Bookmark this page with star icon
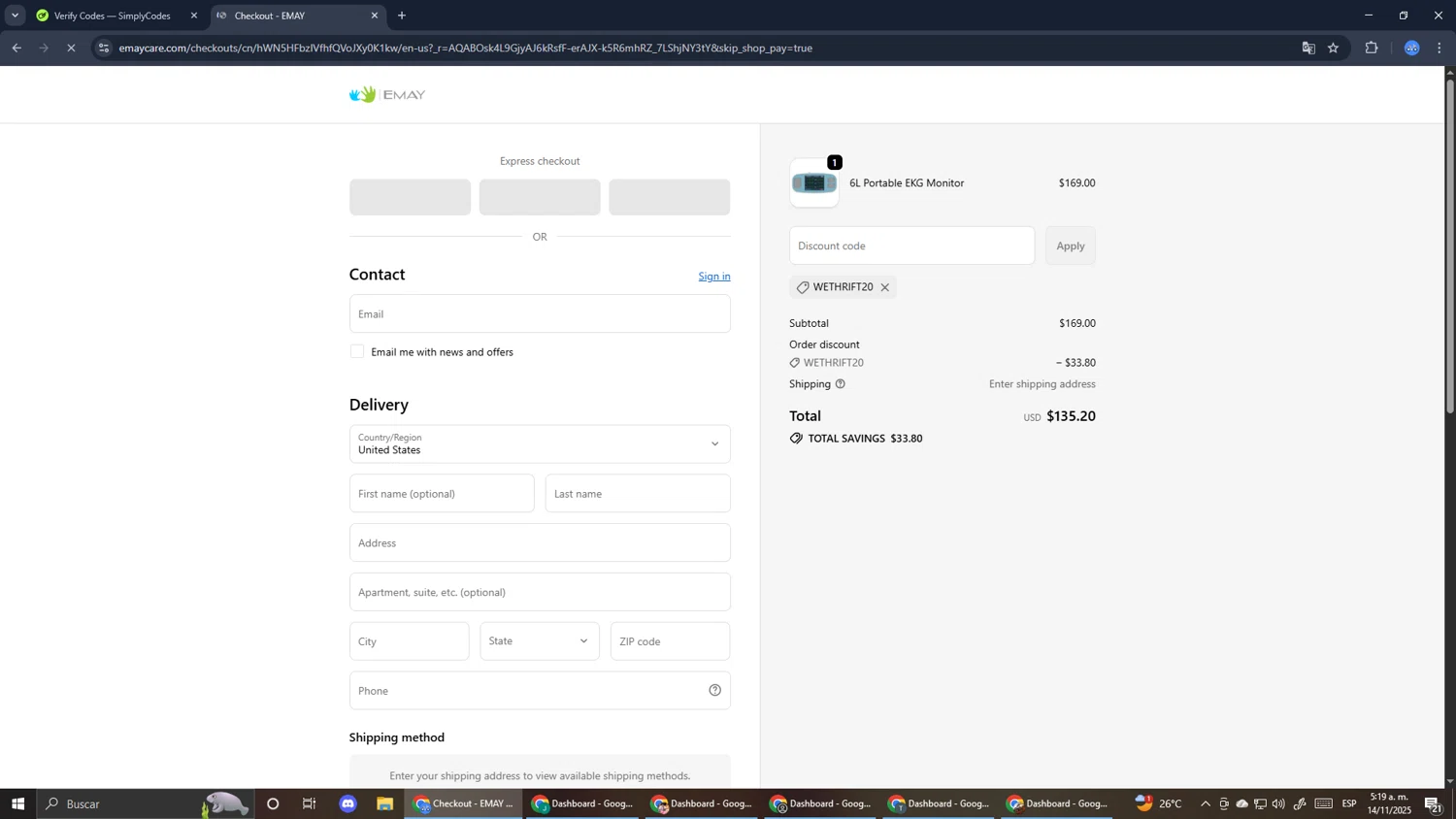Screen dimensions: 1456x819 1334,48
